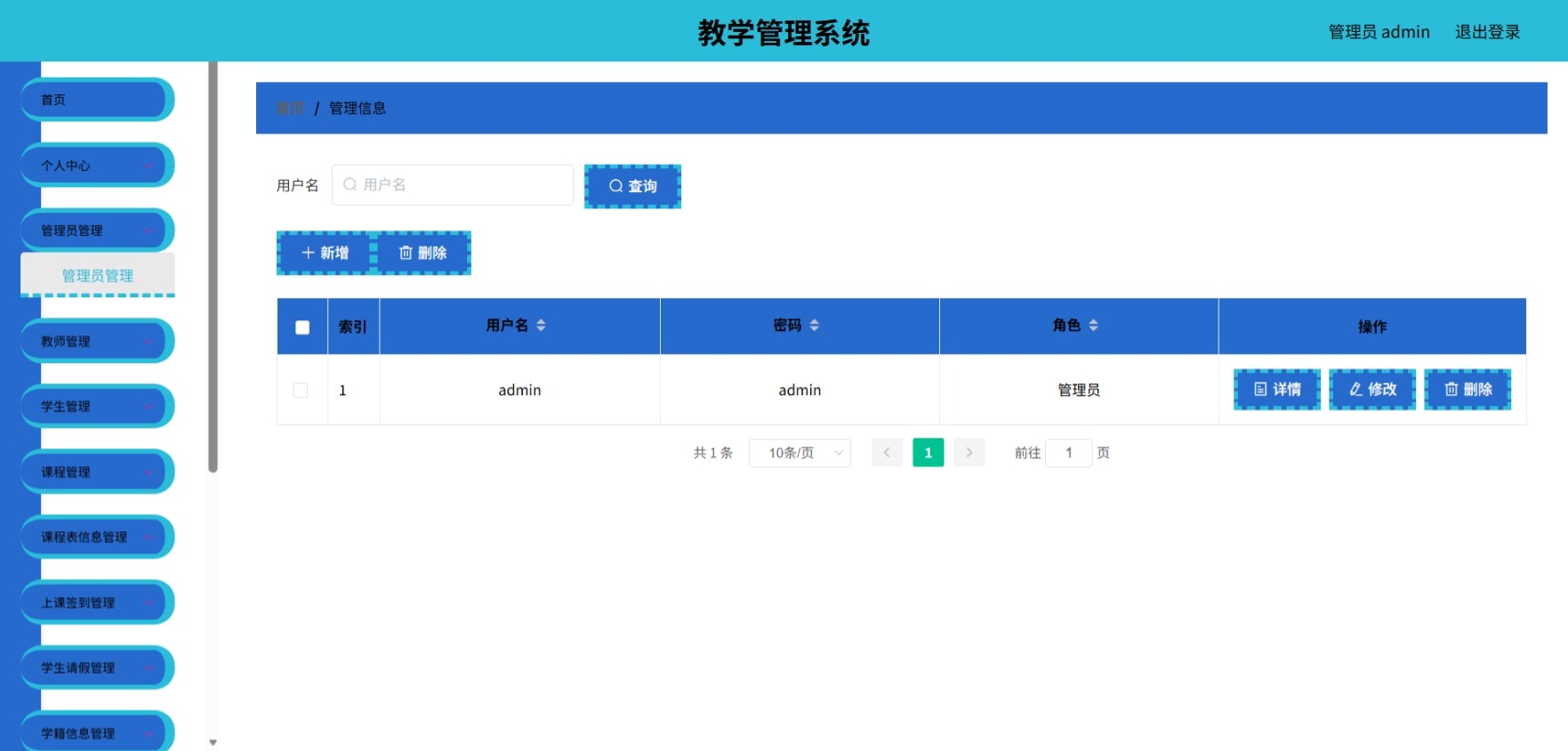
Task: Expand 课程管理 sidebar menu
Action: tap(97, 472)
